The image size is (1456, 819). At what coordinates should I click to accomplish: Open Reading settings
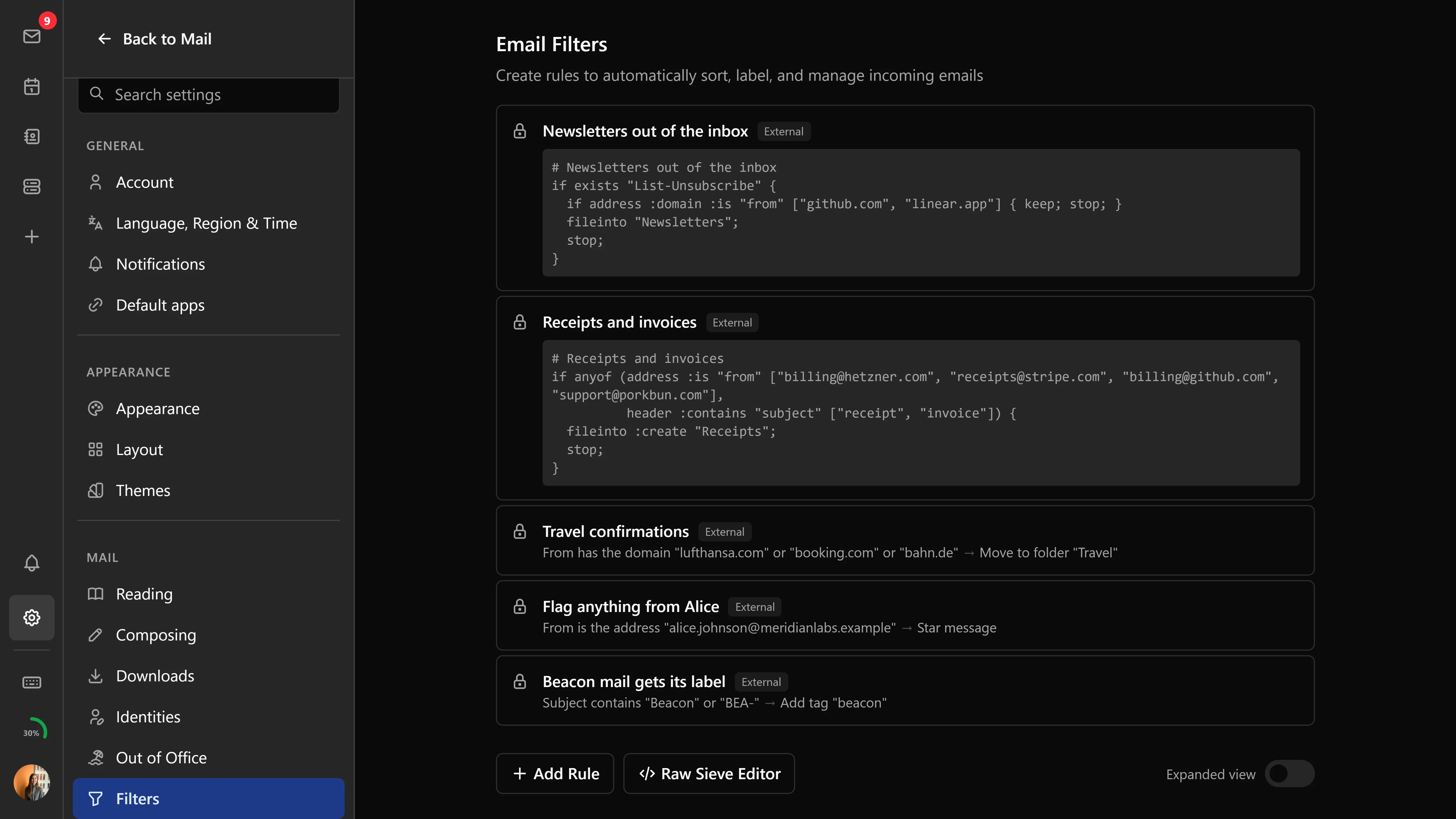[208, 594]
